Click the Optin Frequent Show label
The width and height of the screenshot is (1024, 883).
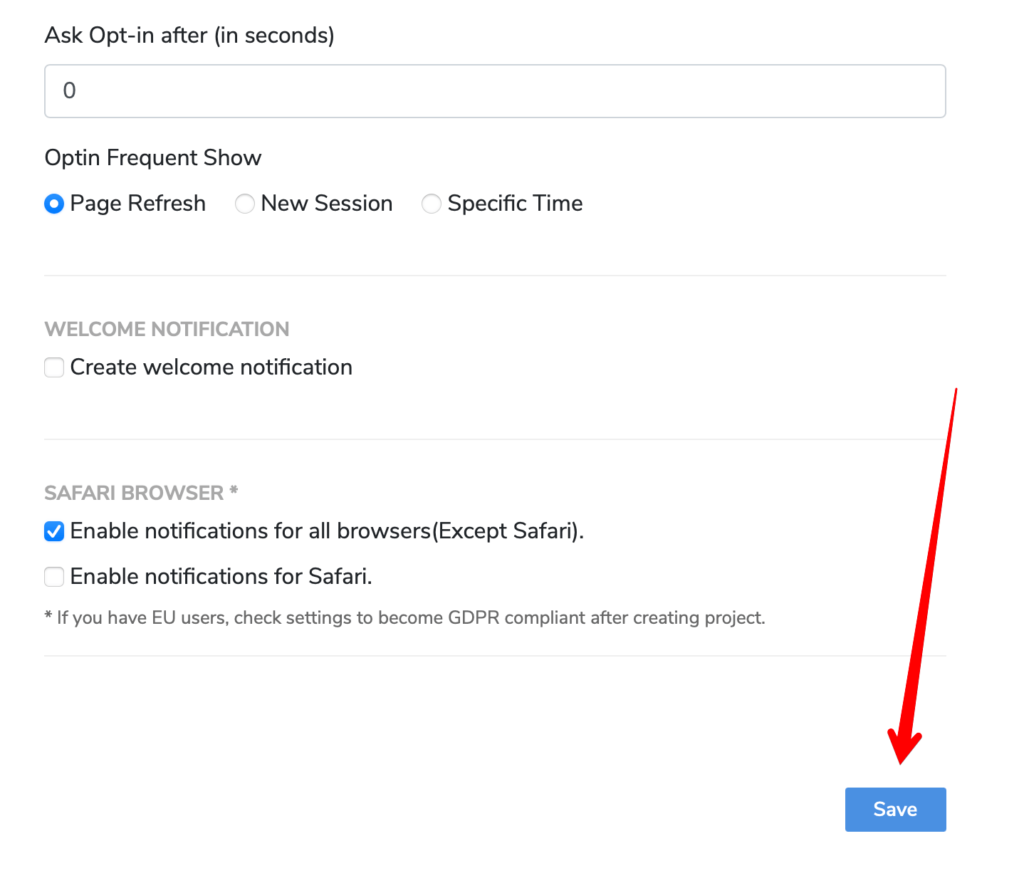(153, 157)
